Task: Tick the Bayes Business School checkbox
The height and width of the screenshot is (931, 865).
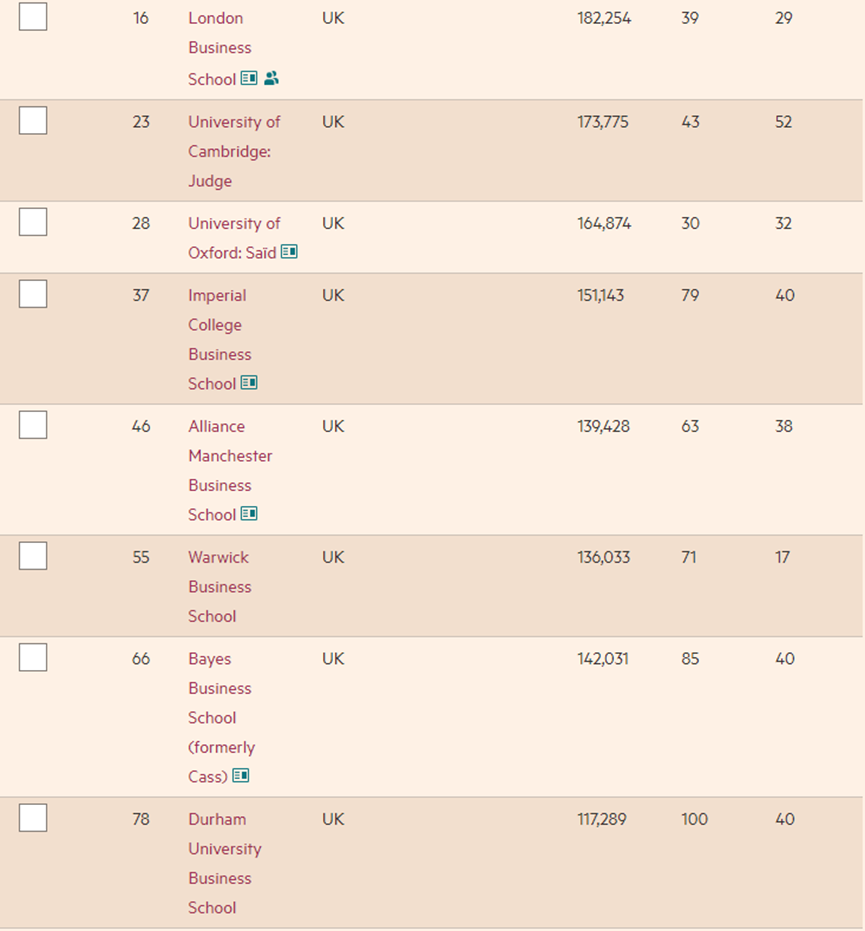Action: [x=33, y=658]
